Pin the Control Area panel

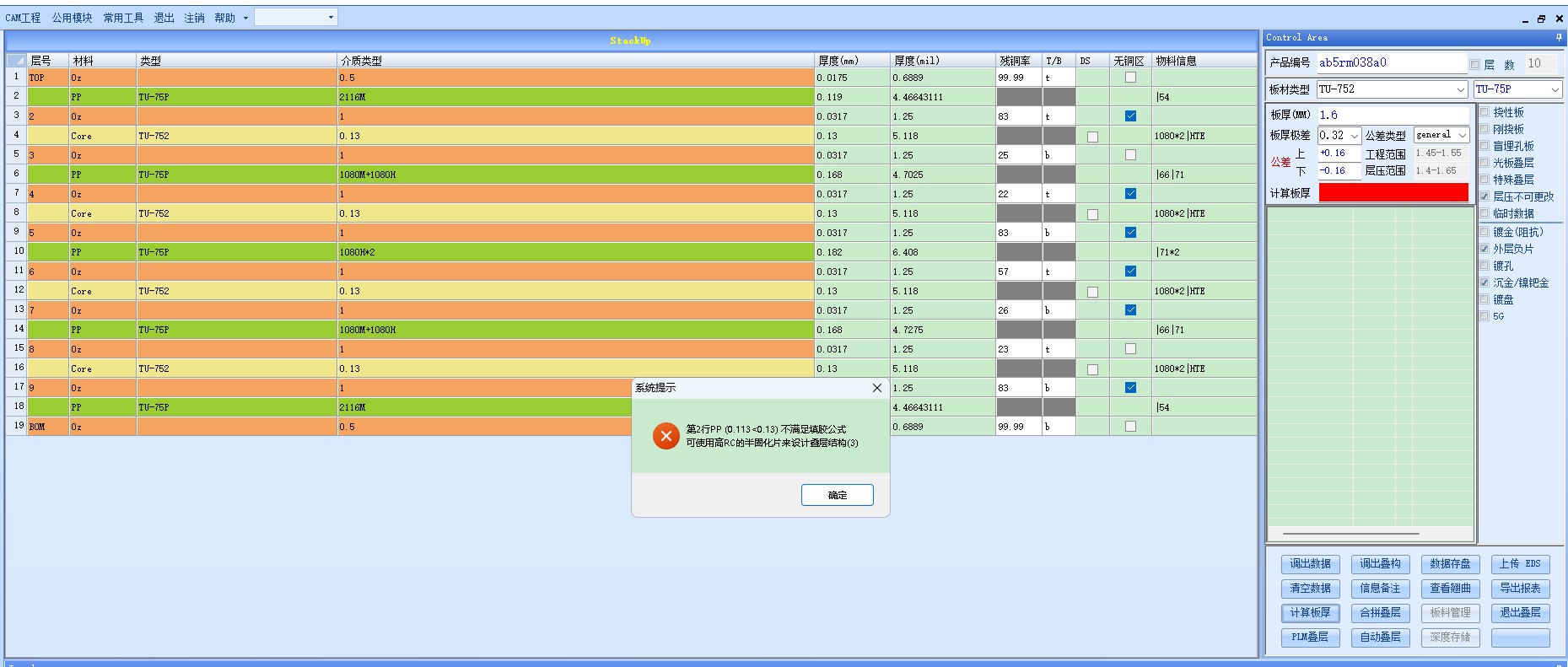1559,38
